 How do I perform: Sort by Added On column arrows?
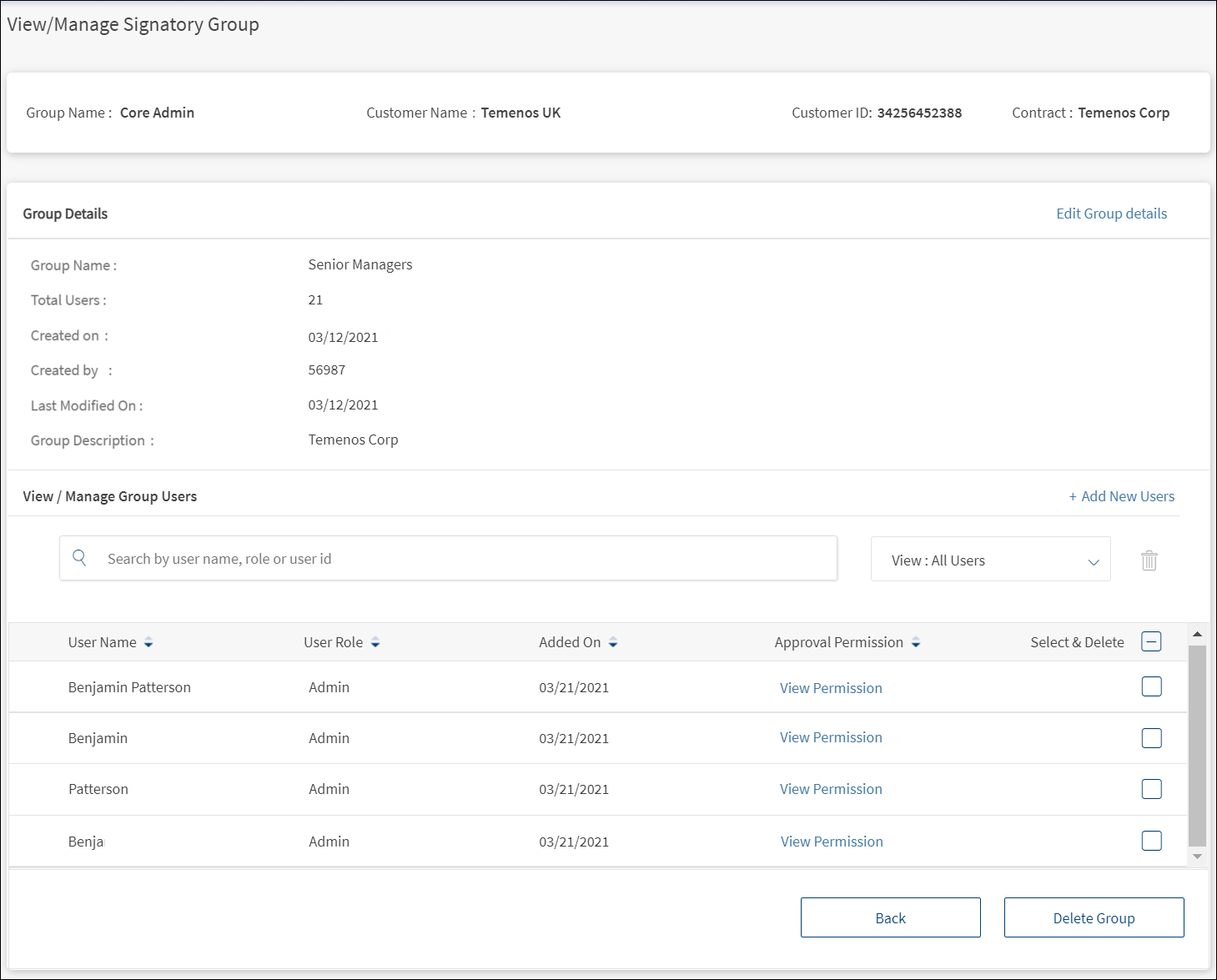tap(613, 642)
